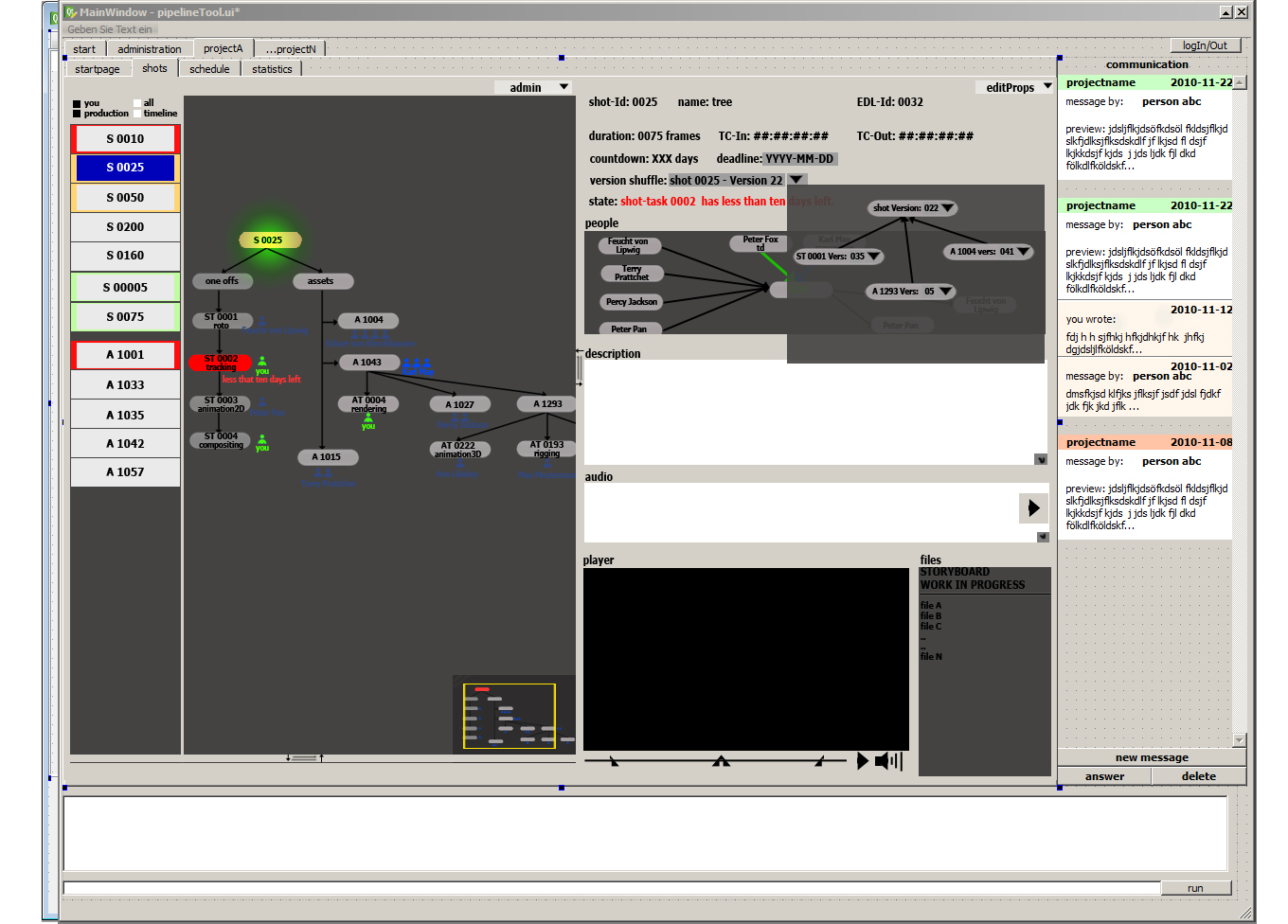Select the ST 0002 tracking red node
The width and height of the screenshot is (1288, 924).
click(221, 363)
